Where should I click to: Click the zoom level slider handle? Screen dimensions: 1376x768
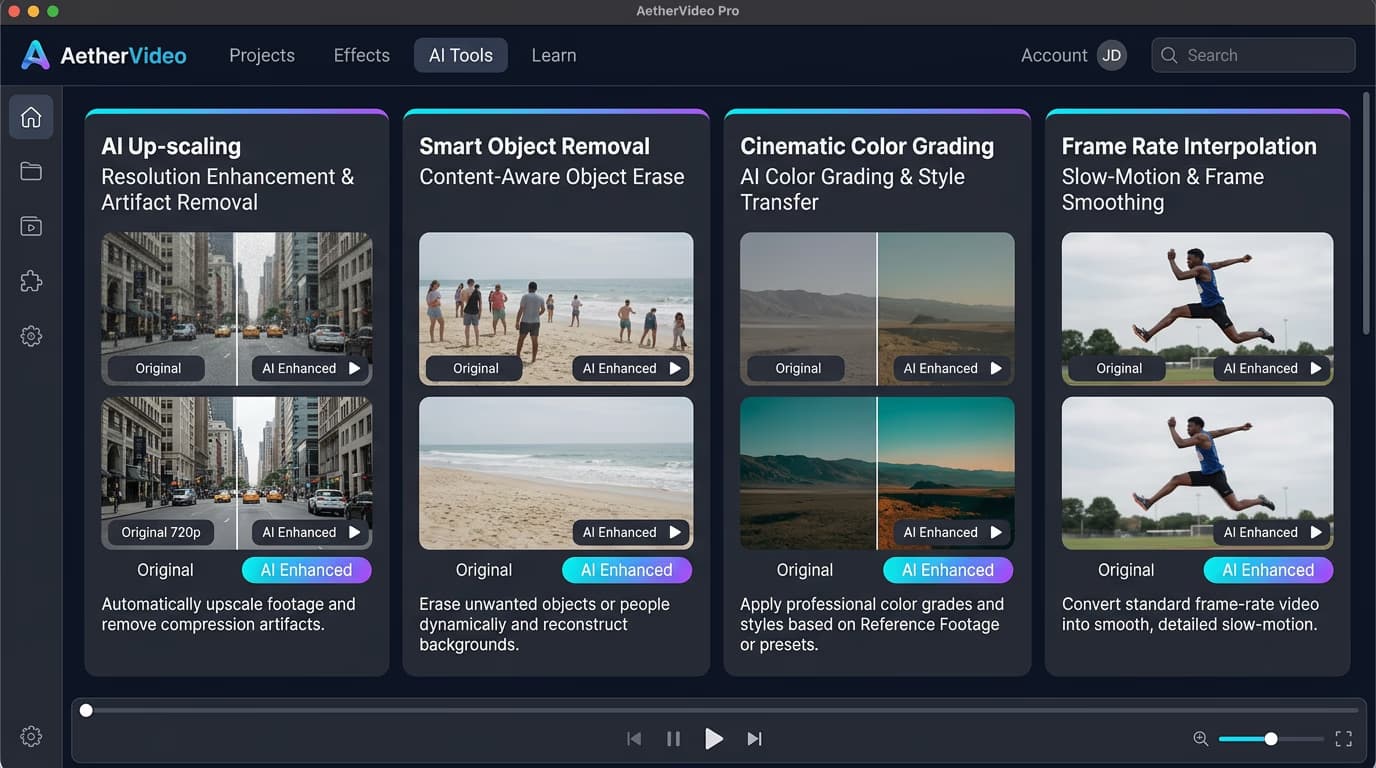pos(1271,739)
